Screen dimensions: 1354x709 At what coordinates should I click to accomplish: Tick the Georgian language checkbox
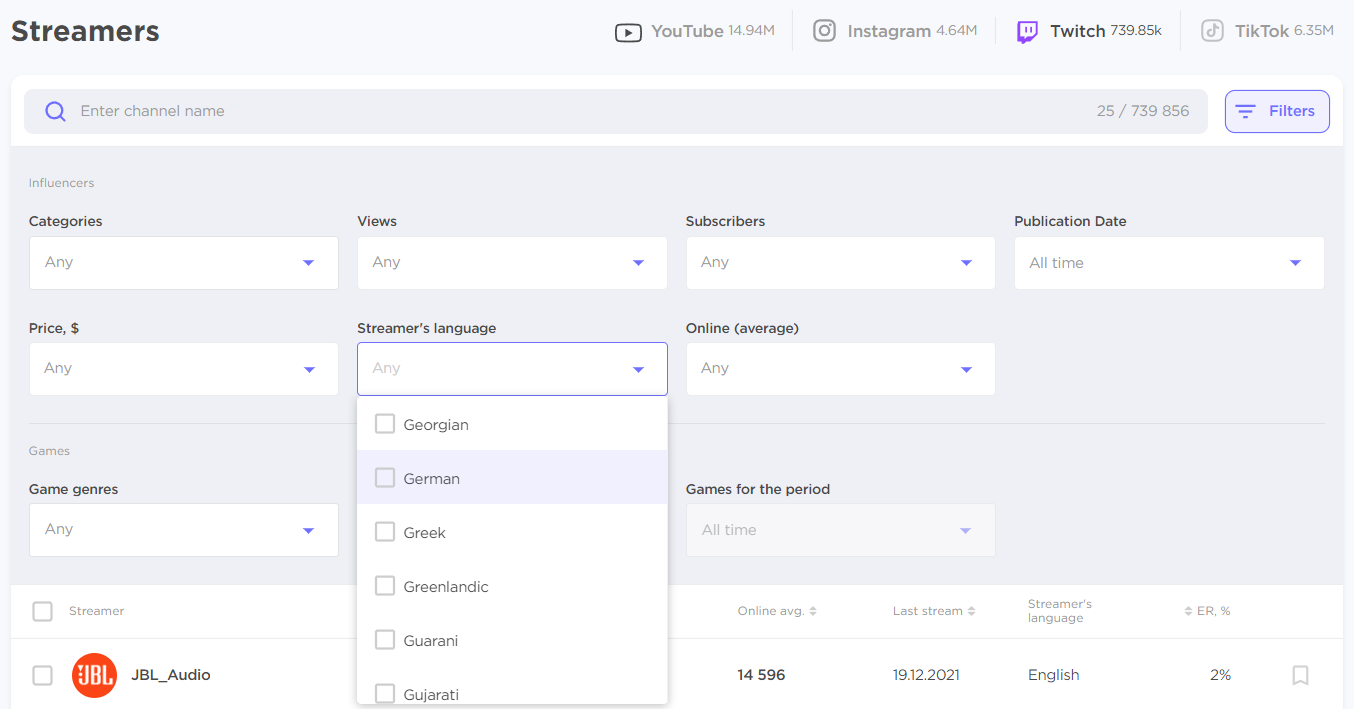tap(385, 424)
